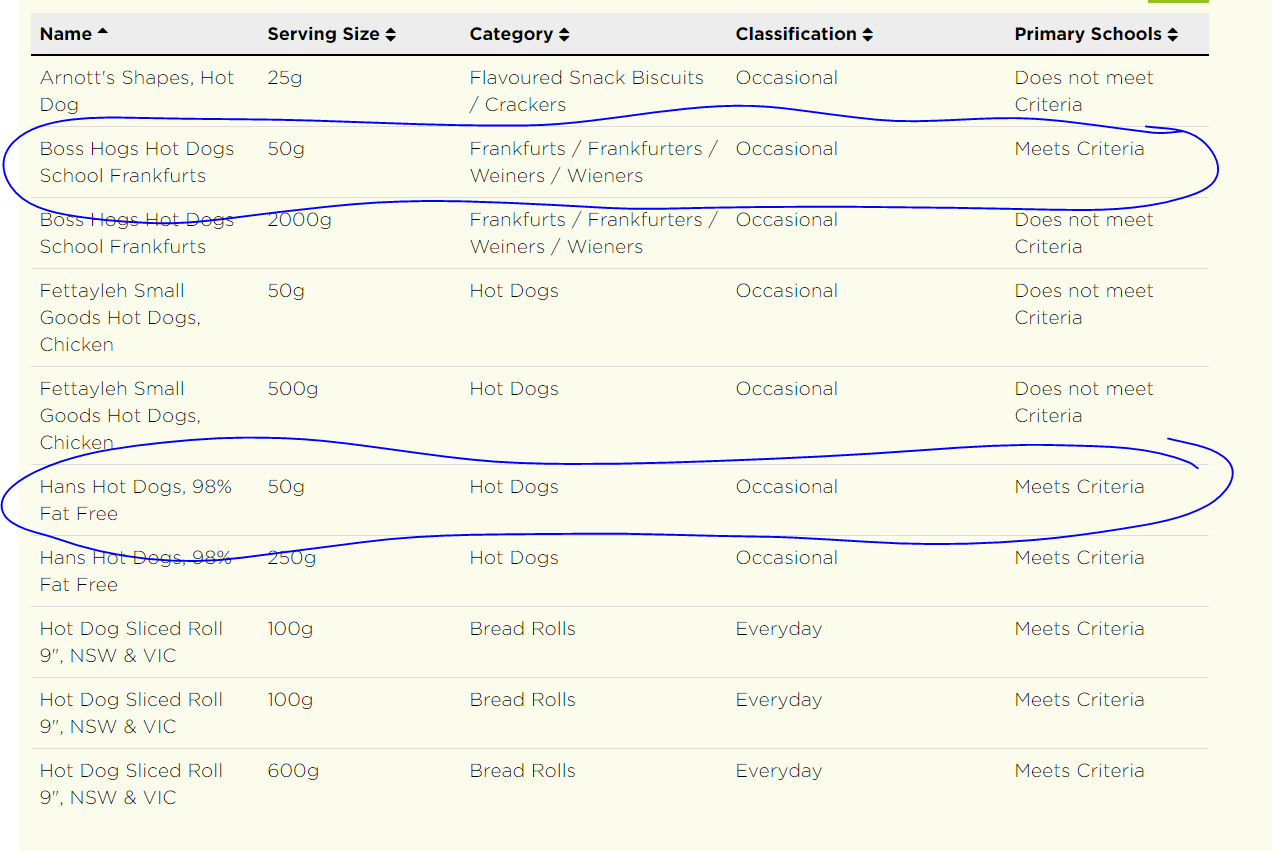Click Everyday classification in 600g roll row

point(779,771)
